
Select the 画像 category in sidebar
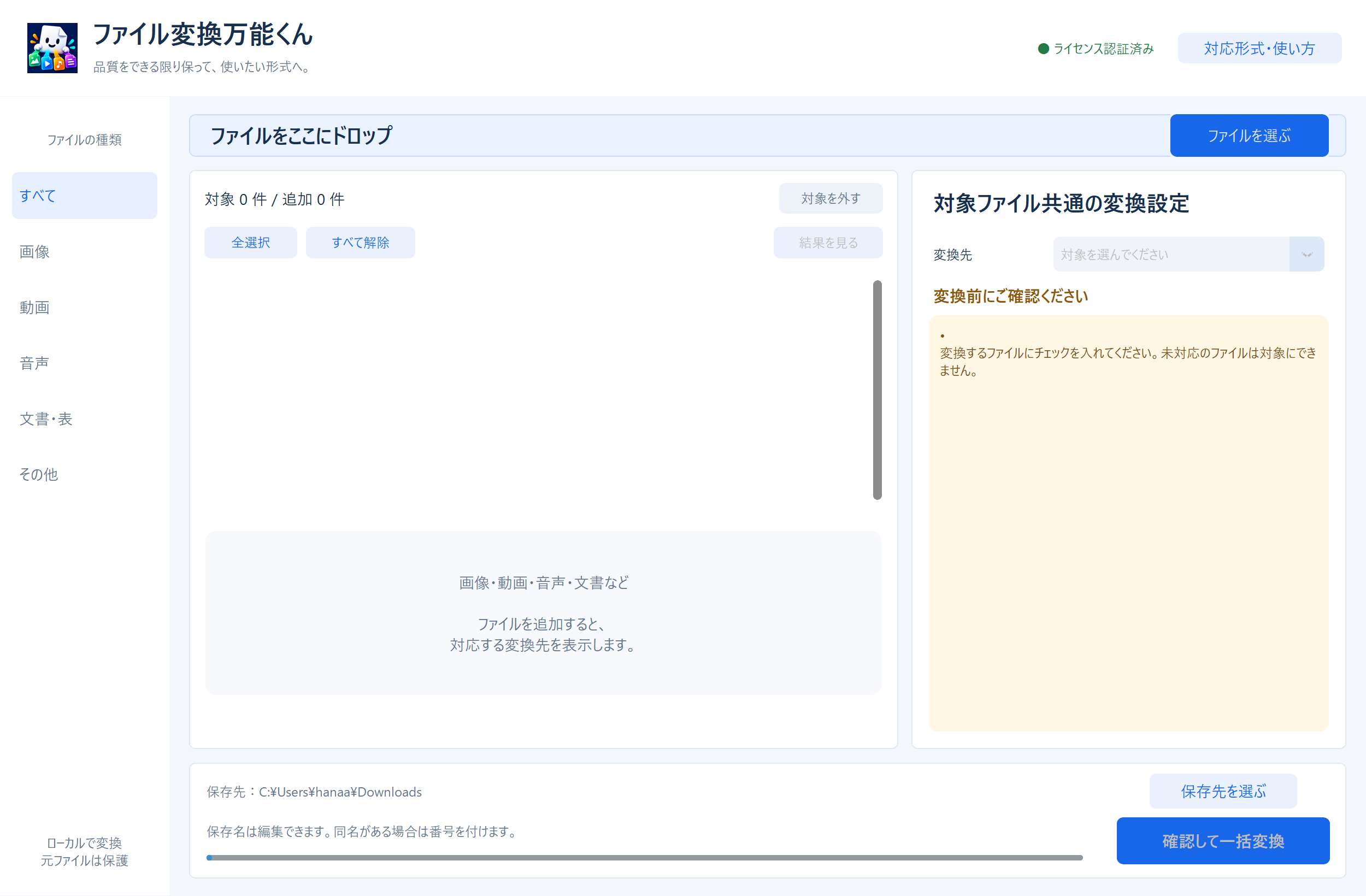tap(84, 251)
